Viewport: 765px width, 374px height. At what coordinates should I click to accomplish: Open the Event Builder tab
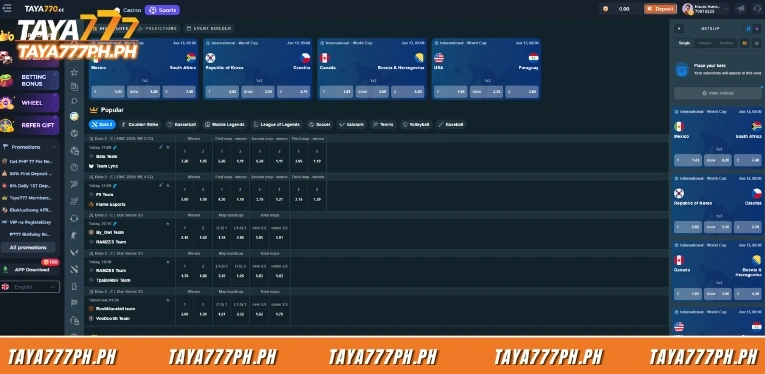tap(209, 28)
